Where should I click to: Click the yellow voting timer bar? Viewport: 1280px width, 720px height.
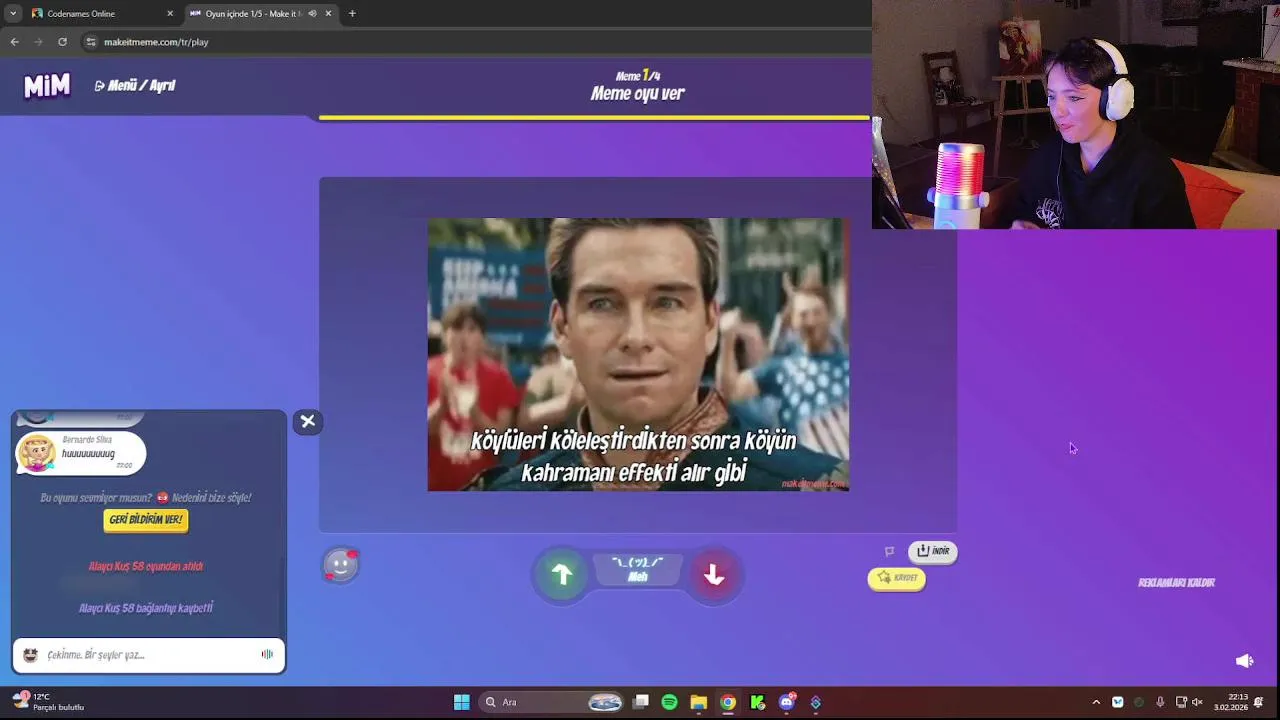[x=594, y=118]
